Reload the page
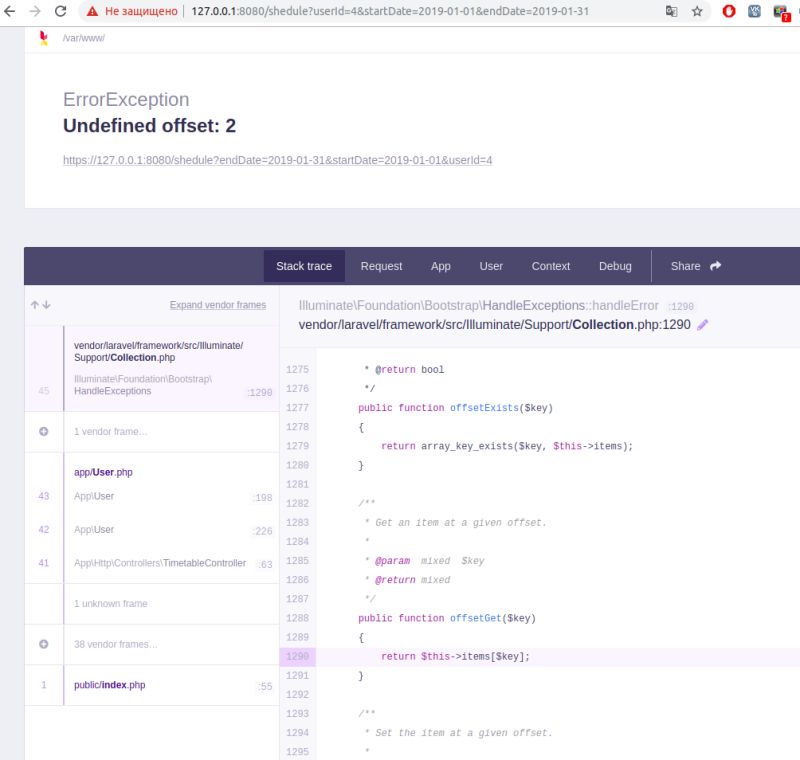The image size is (800, 760). (61, 11)
